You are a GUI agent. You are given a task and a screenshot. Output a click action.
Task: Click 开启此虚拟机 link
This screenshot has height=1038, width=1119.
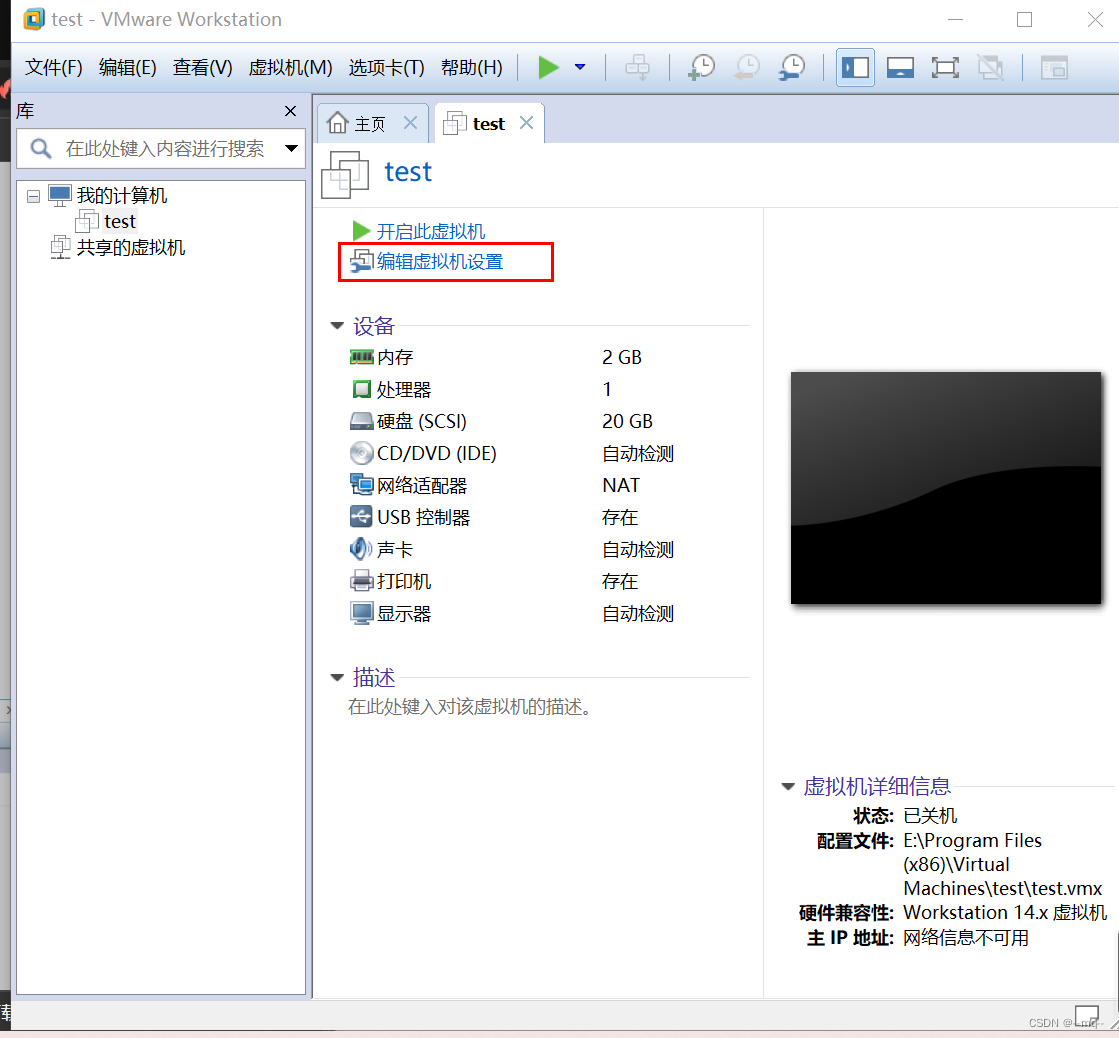click(x=430, y=231)
